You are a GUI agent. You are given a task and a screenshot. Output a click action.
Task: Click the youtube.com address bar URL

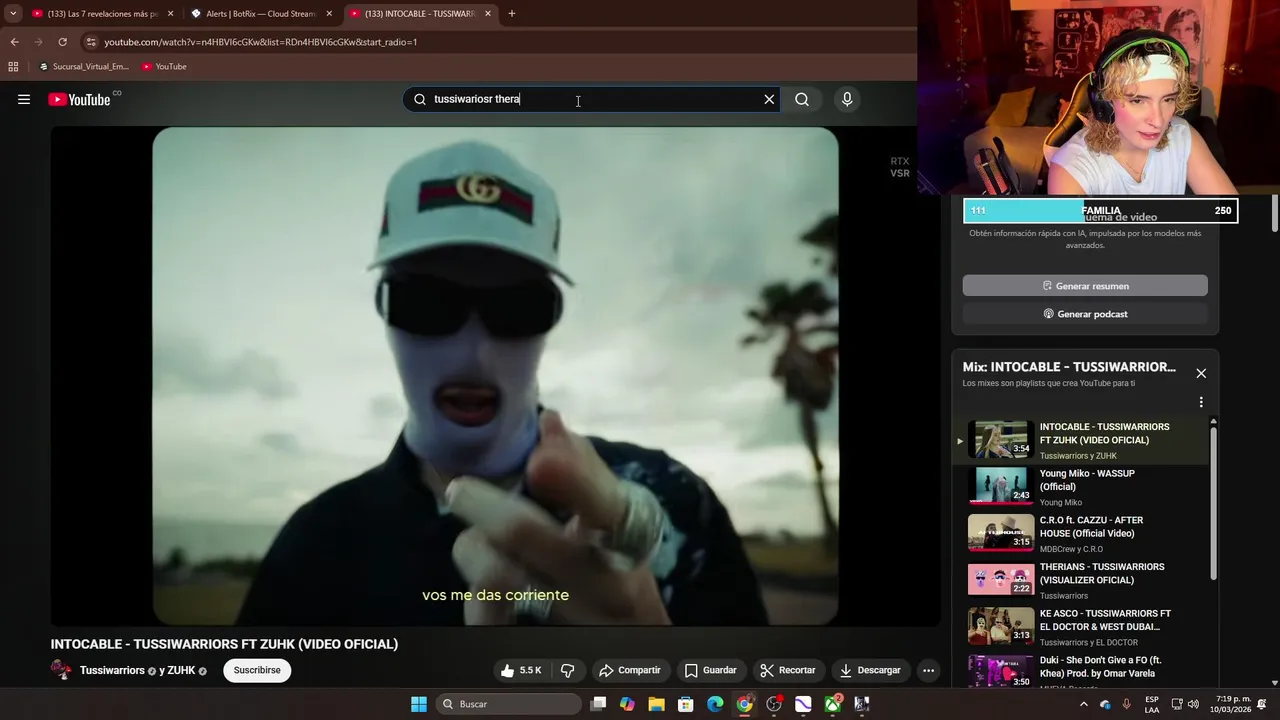coord(261,42)
